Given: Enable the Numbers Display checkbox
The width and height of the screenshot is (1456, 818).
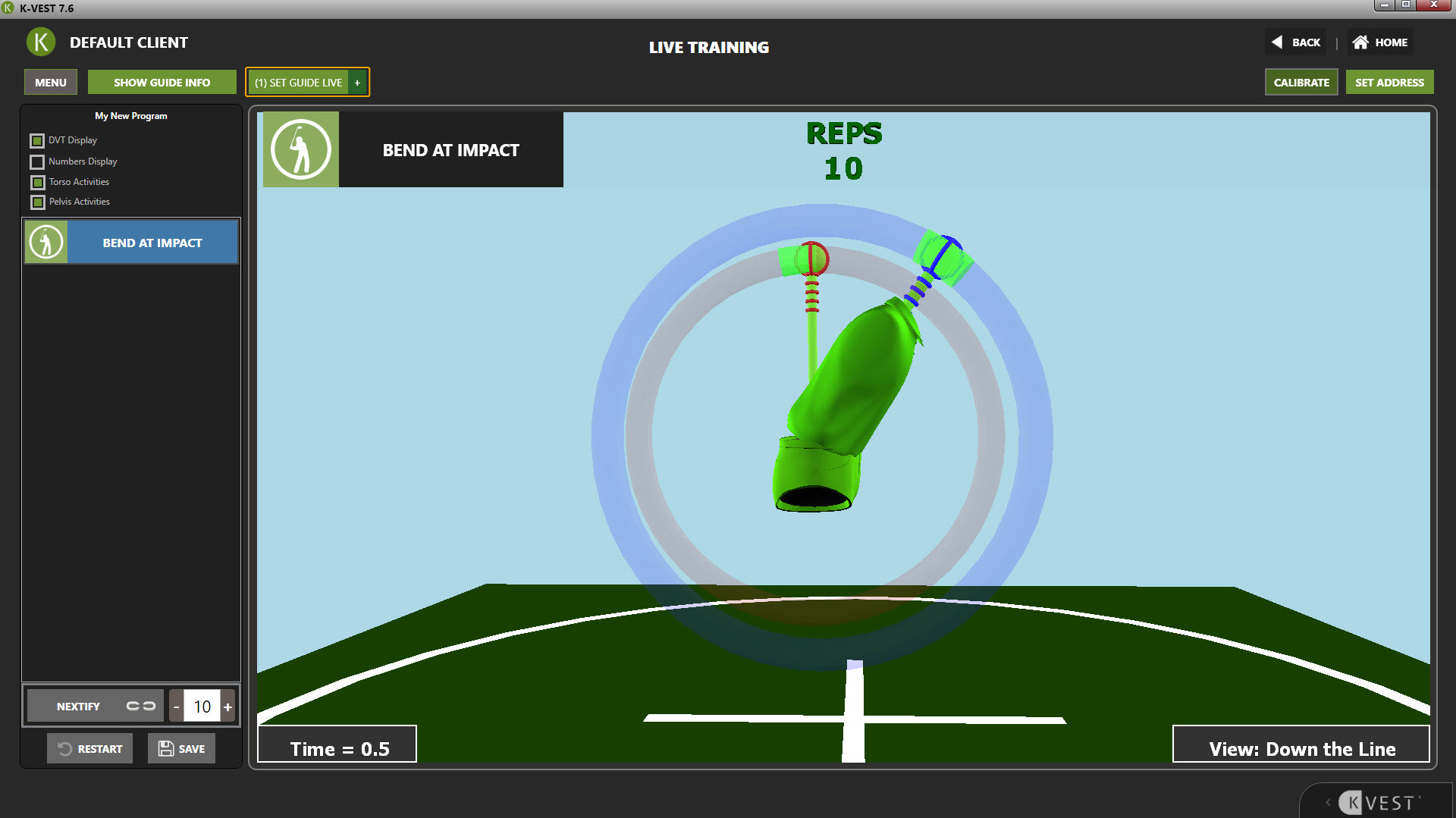Looking at the screenshot, I should pyautogui.click(x=37, y=162).
